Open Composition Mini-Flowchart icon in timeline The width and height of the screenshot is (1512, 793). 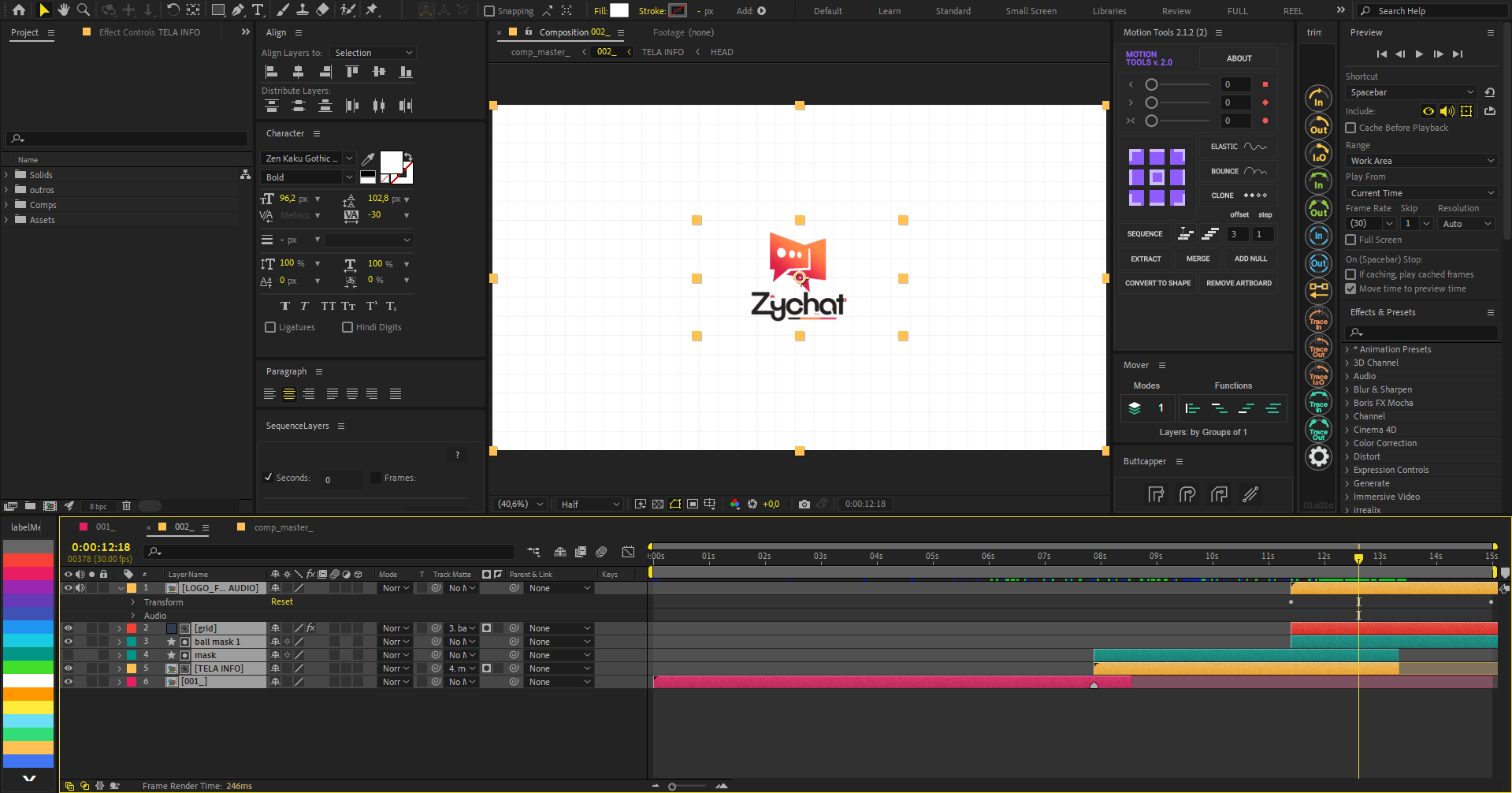point(533,552)
